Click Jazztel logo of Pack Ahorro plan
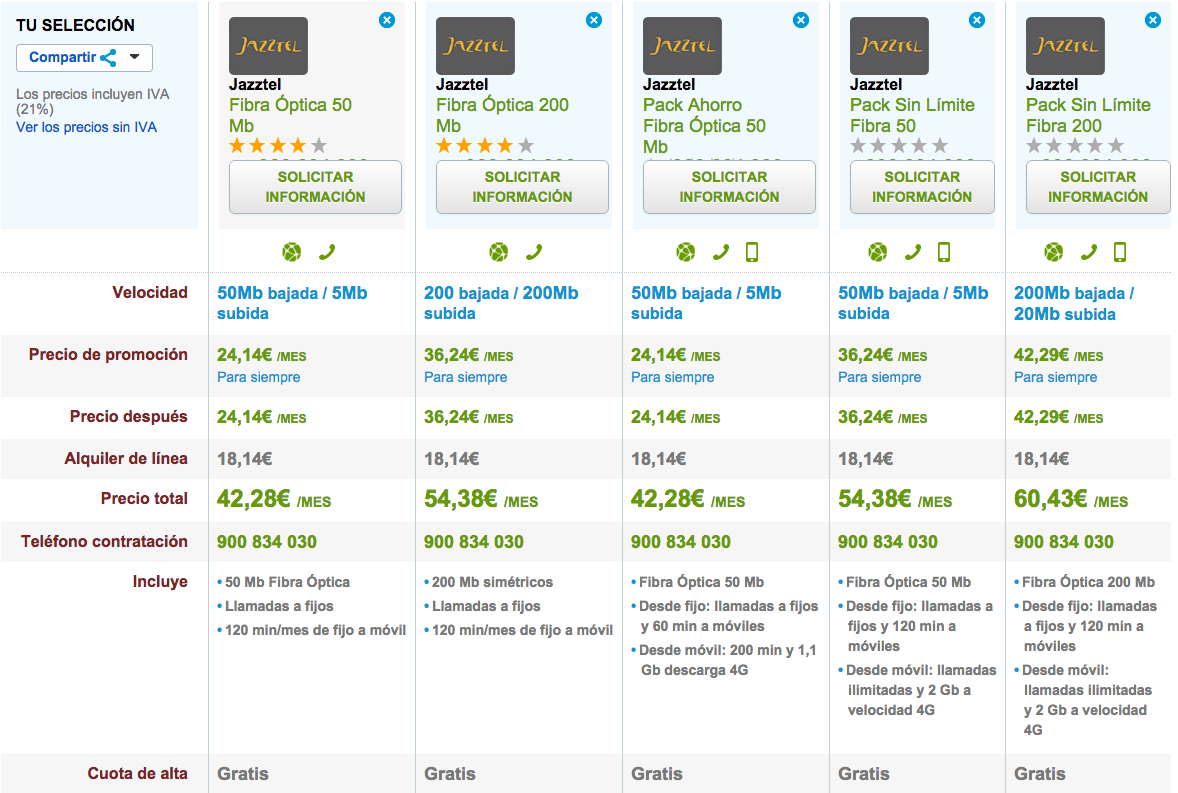The width and height of the screenshot is (1178, 793). click(x=682, y=46)
